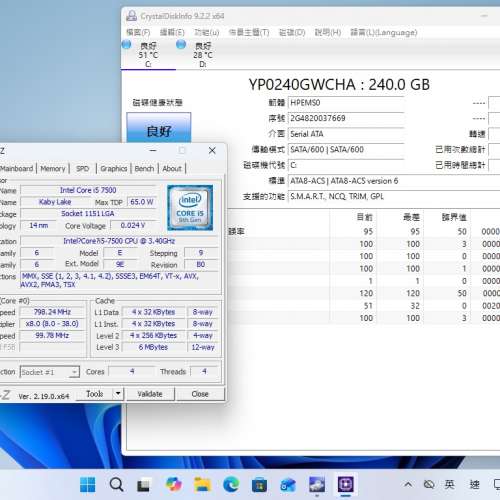
Task: Open File Explorer from the taskbar
Action: tap(202, 484)
